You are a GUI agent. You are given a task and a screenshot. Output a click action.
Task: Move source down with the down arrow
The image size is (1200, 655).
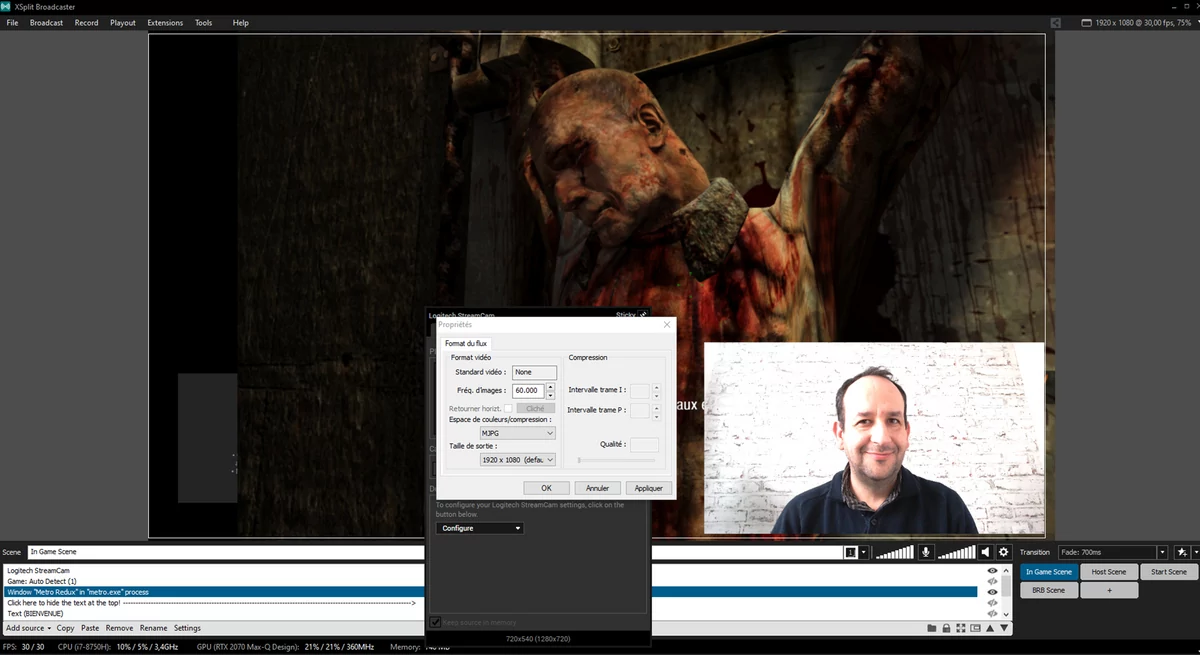(1005, 628)
